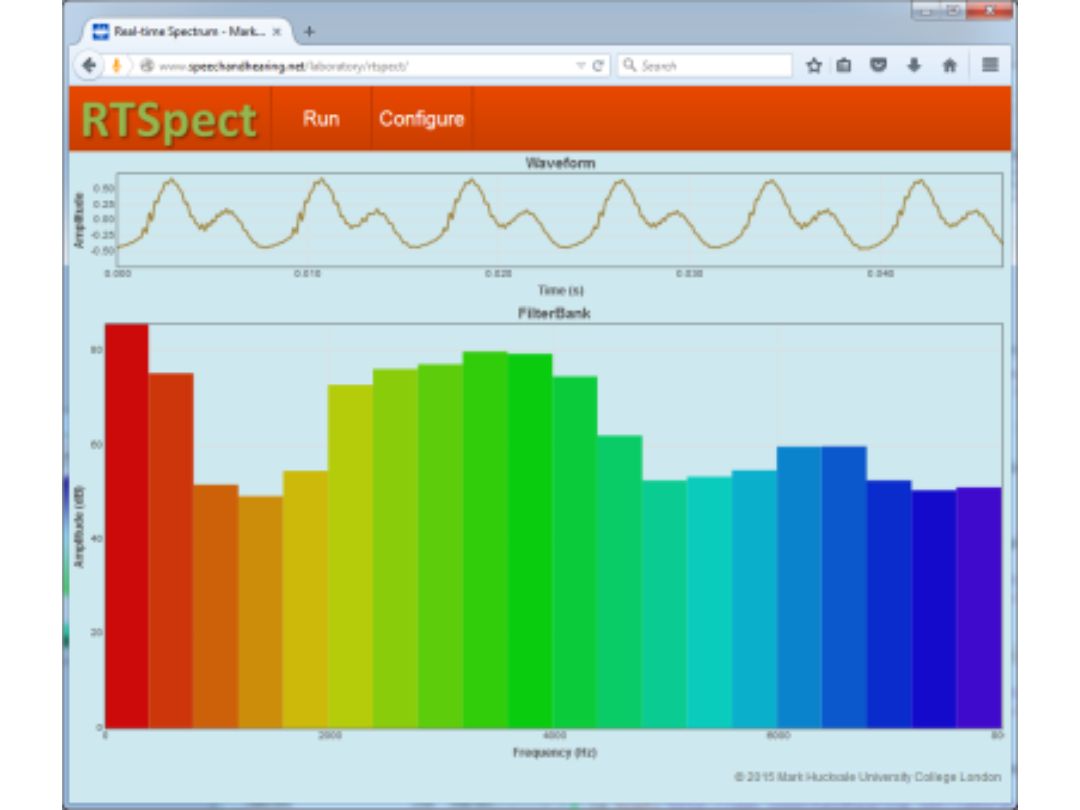1080x810 pixels.
Task: Click the tab's favicon icon
Action: pos(101,32)
